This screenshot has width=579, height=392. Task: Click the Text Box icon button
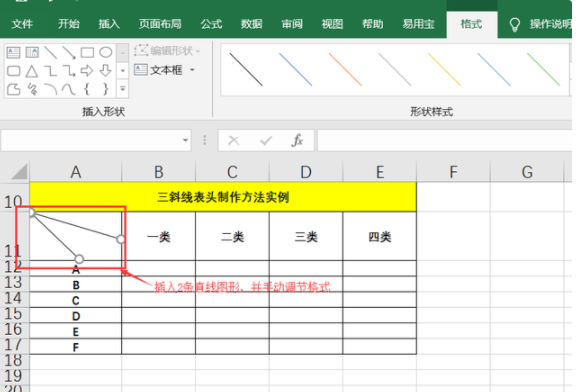(141, 69)
